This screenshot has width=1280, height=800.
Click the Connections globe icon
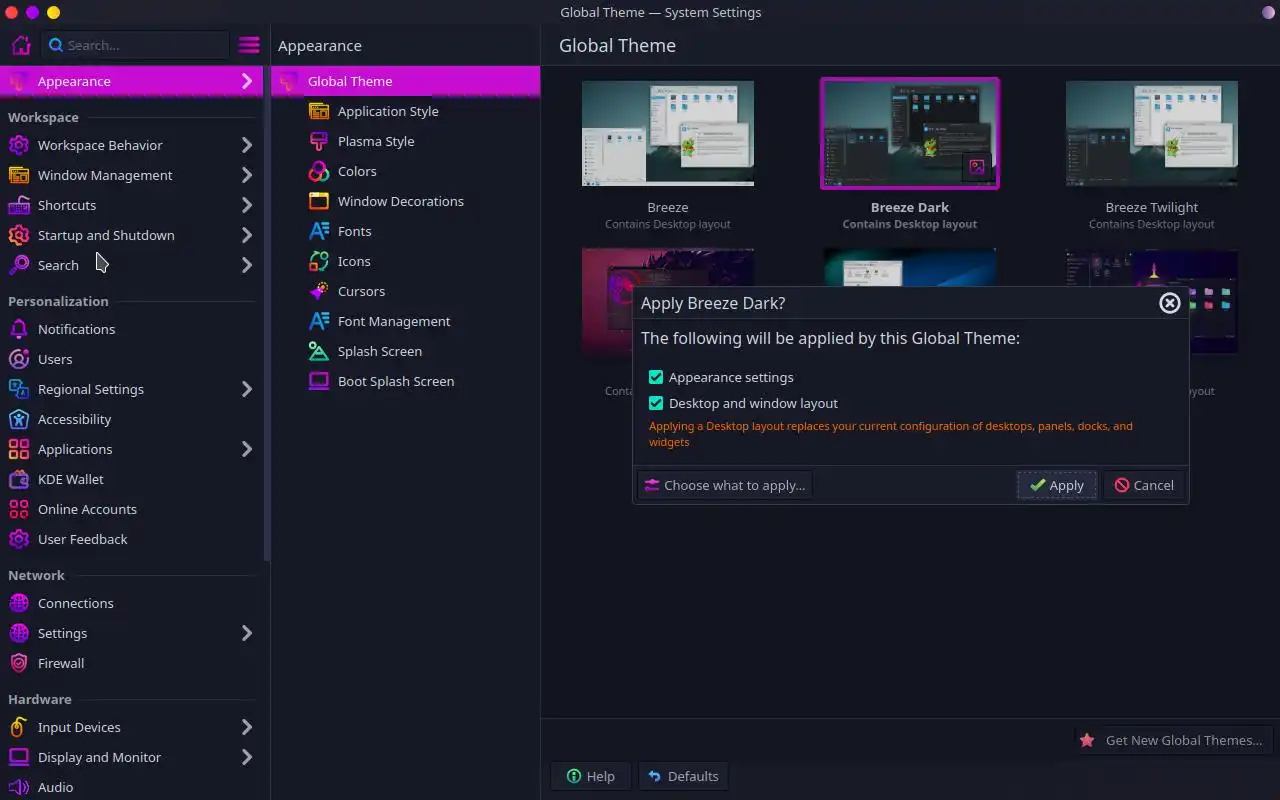tap(19, 603)
